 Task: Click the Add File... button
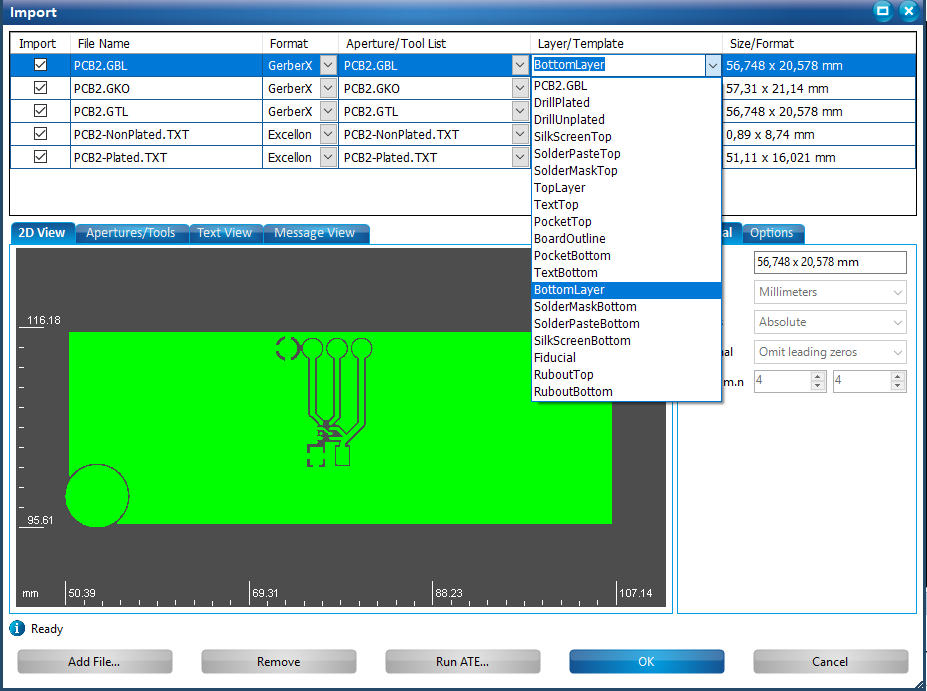pyautogui.click(x=94, y=662)
